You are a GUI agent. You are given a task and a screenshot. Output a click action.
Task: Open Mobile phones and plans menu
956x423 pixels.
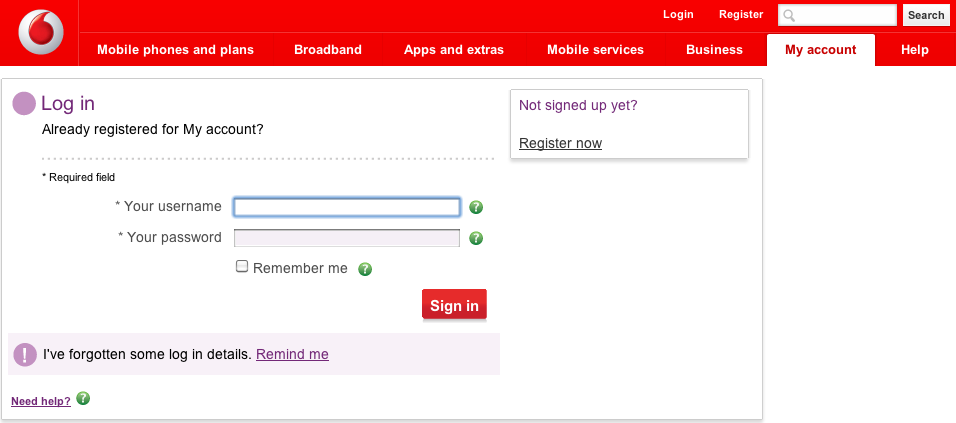(x=175, y=50)
